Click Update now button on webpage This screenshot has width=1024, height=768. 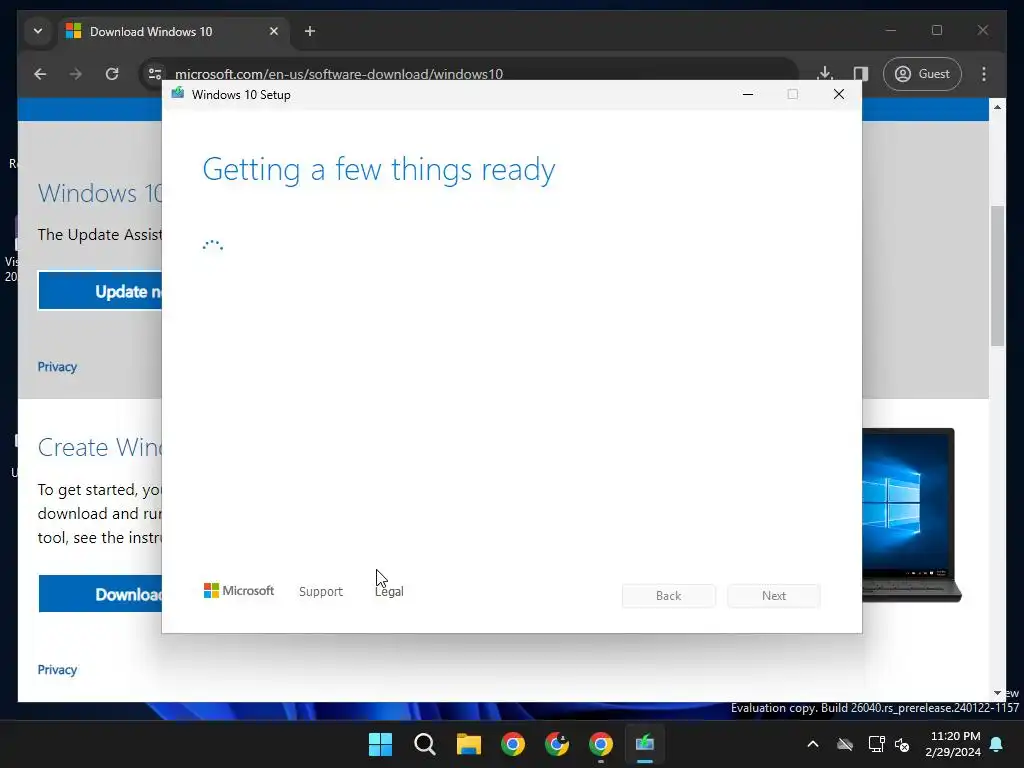pos(100,291)
